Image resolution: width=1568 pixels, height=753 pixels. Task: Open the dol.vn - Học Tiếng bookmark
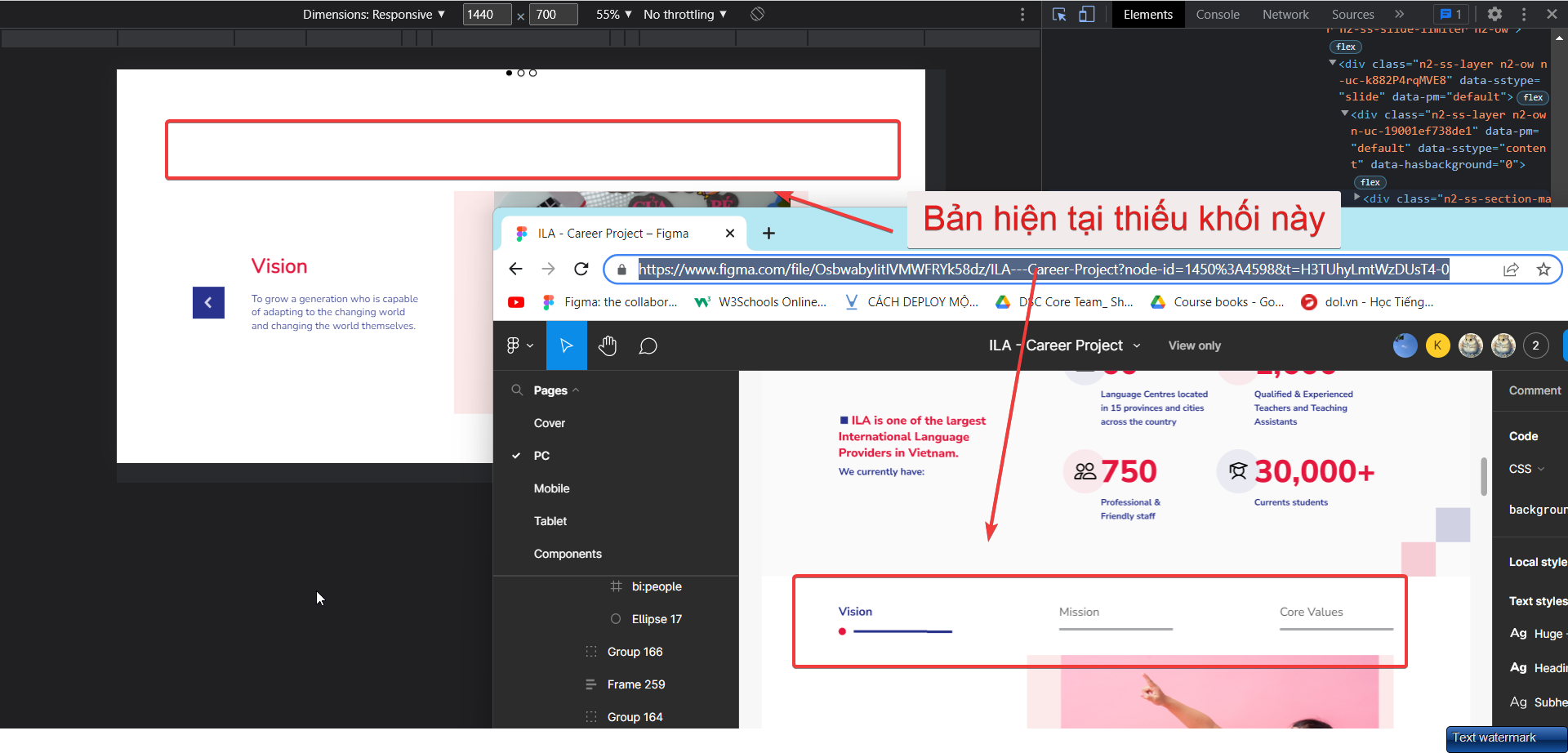point(1367,302)
